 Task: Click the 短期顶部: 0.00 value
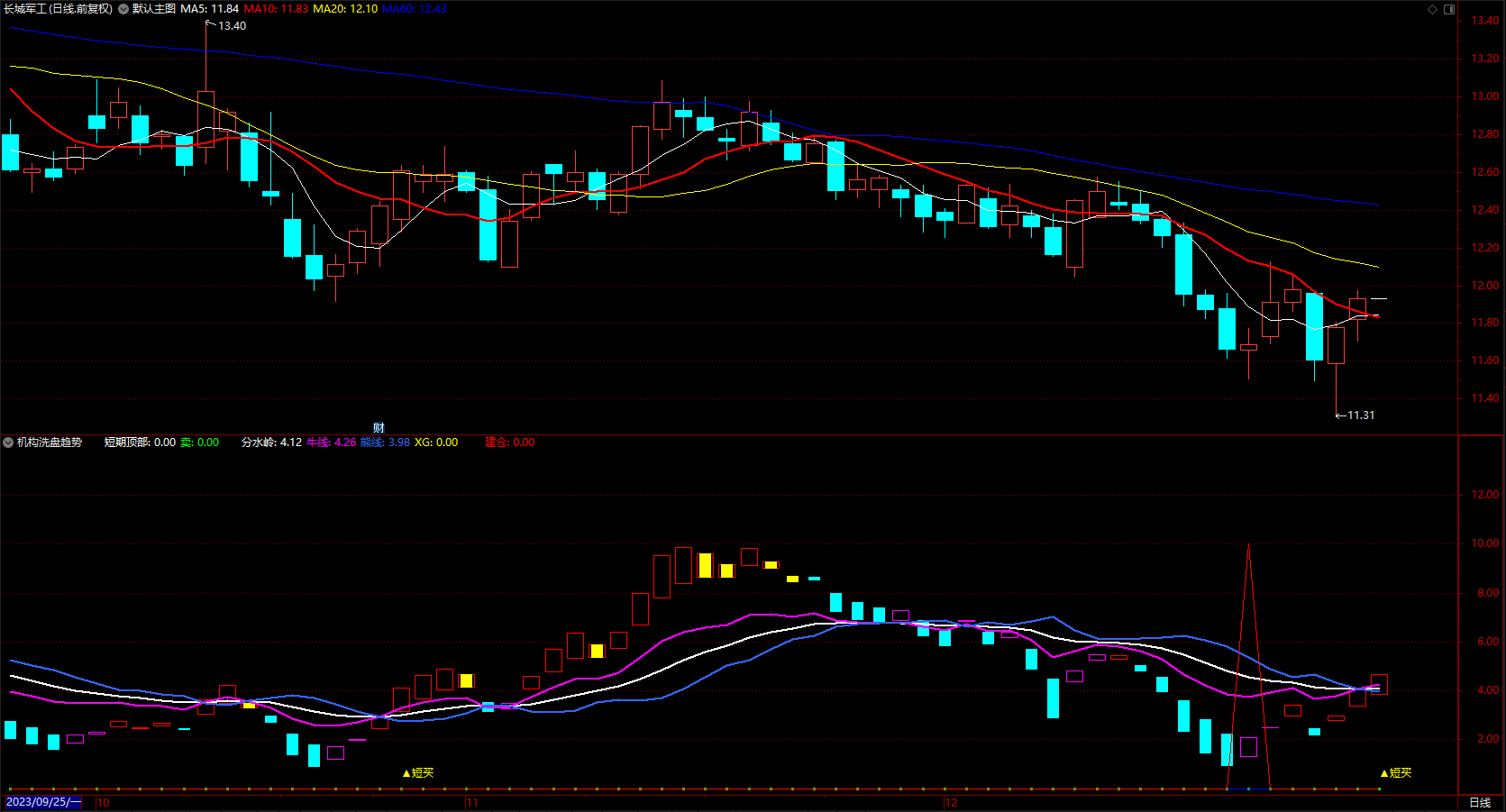tap(140, 442)
